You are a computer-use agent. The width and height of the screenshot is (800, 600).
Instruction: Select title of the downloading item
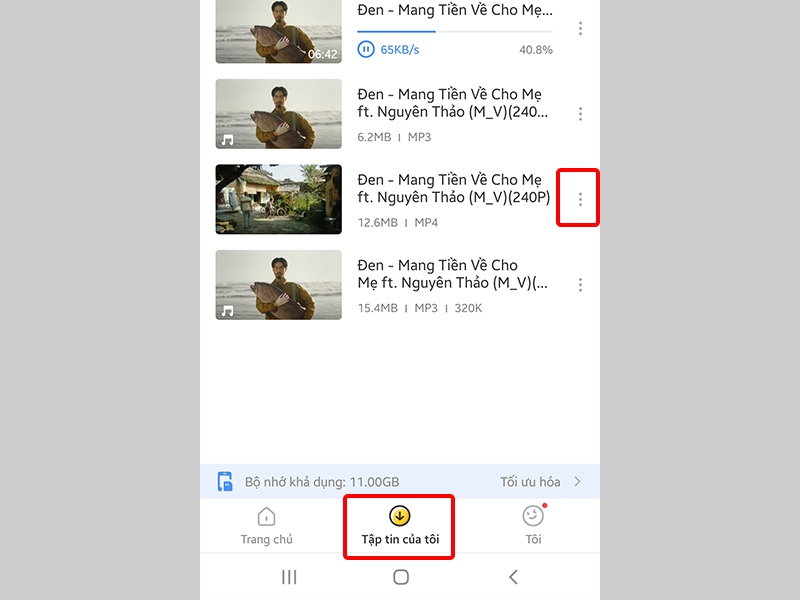pyautogui.click(x=455, y=10)
